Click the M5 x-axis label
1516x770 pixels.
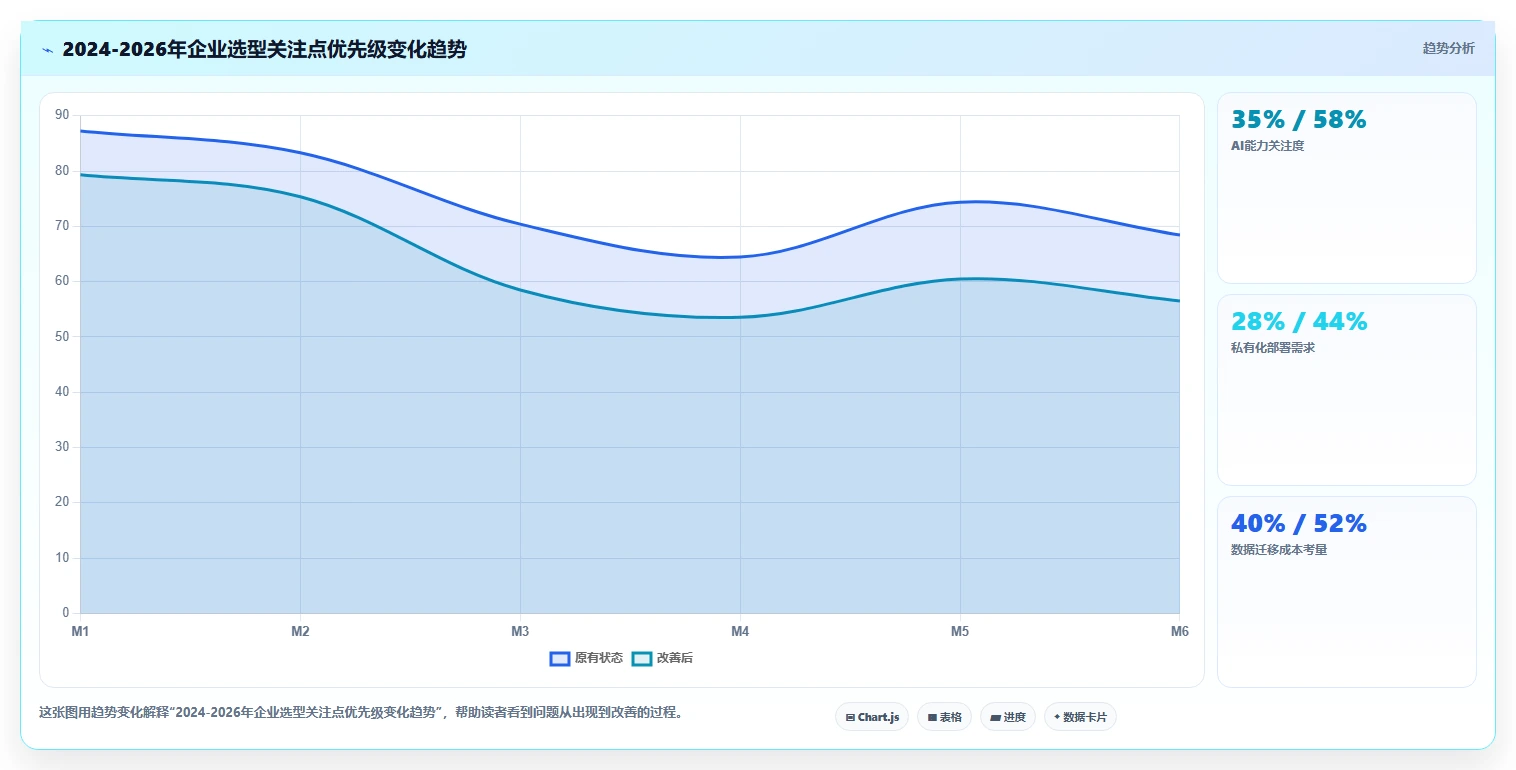click(x=960, y=631)
